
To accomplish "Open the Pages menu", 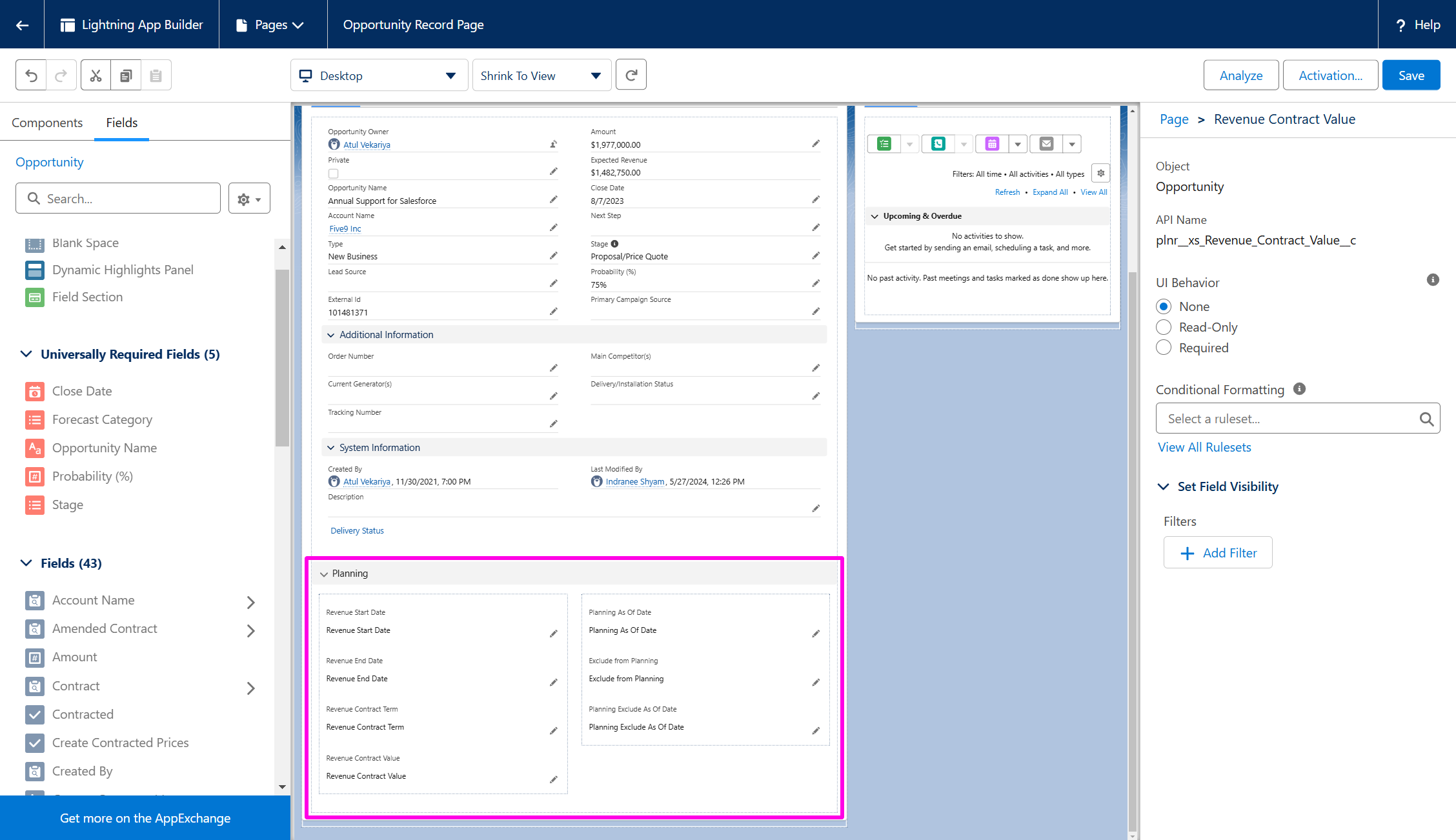I will (x=271, y=25).
